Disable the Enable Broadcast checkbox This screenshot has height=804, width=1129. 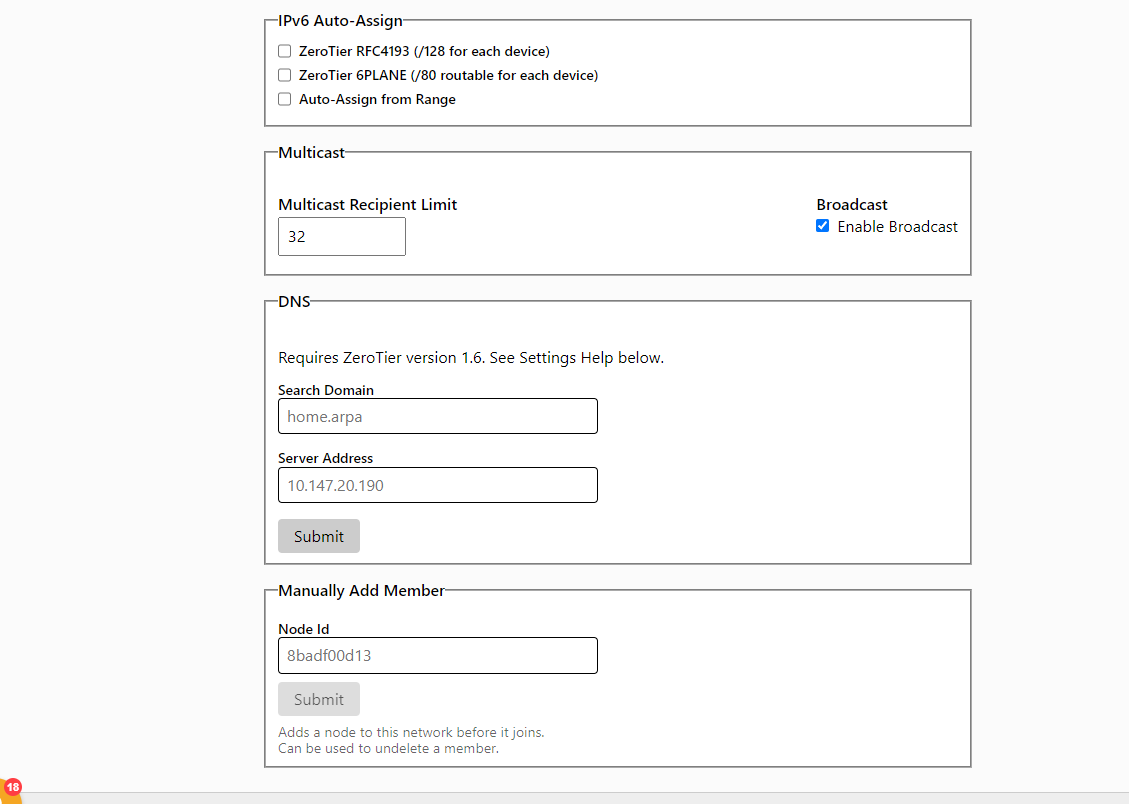(823, 226)
